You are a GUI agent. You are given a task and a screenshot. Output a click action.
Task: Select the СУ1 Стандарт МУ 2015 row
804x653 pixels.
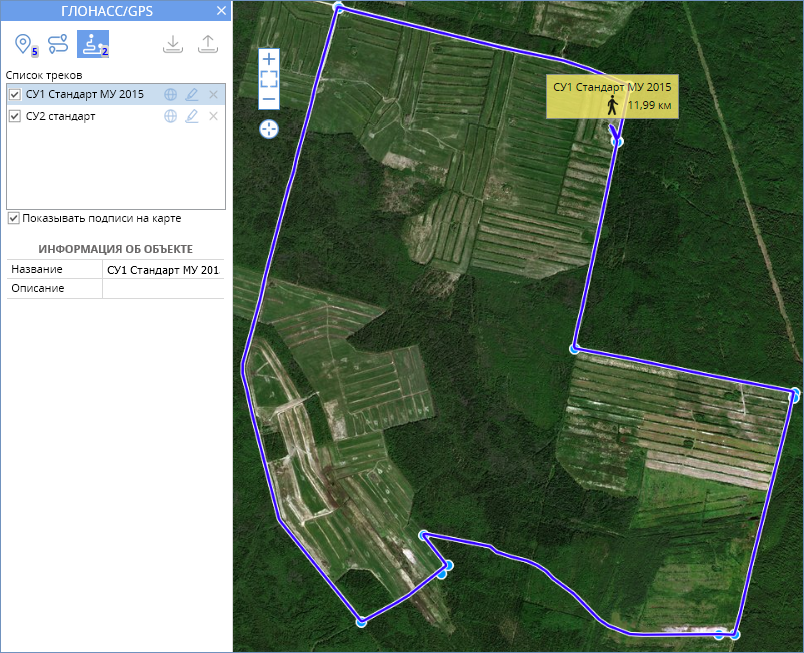tap(116, 94)
